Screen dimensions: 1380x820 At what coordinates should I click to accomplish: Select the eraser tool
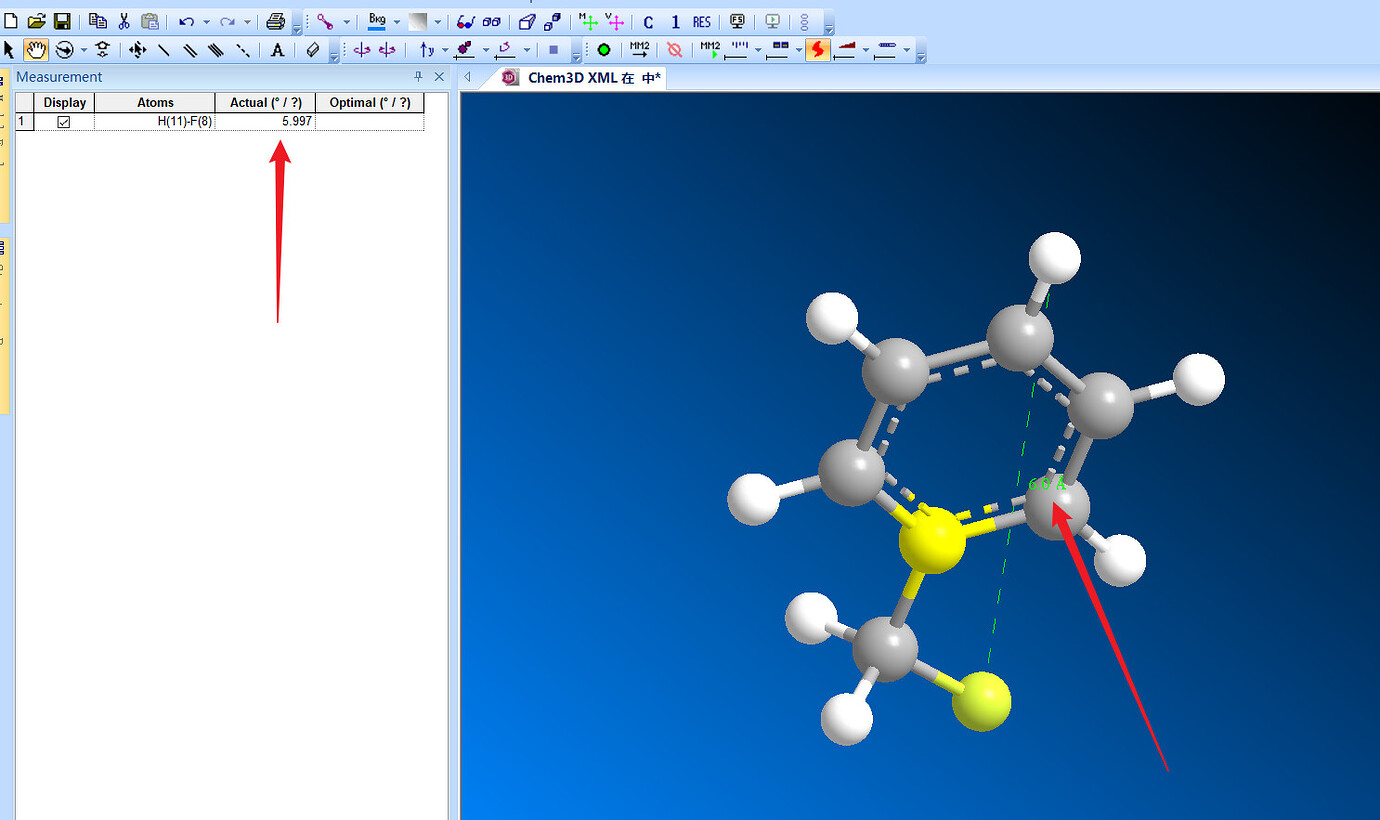coord(313,49)
